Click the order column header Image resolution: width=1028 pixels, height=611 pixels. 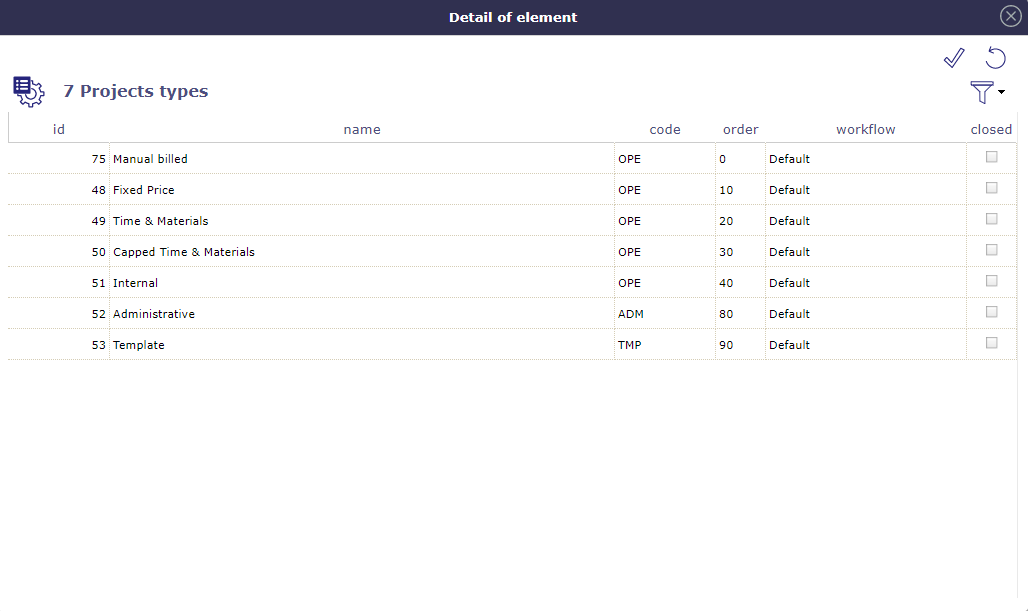pos(741,129)
